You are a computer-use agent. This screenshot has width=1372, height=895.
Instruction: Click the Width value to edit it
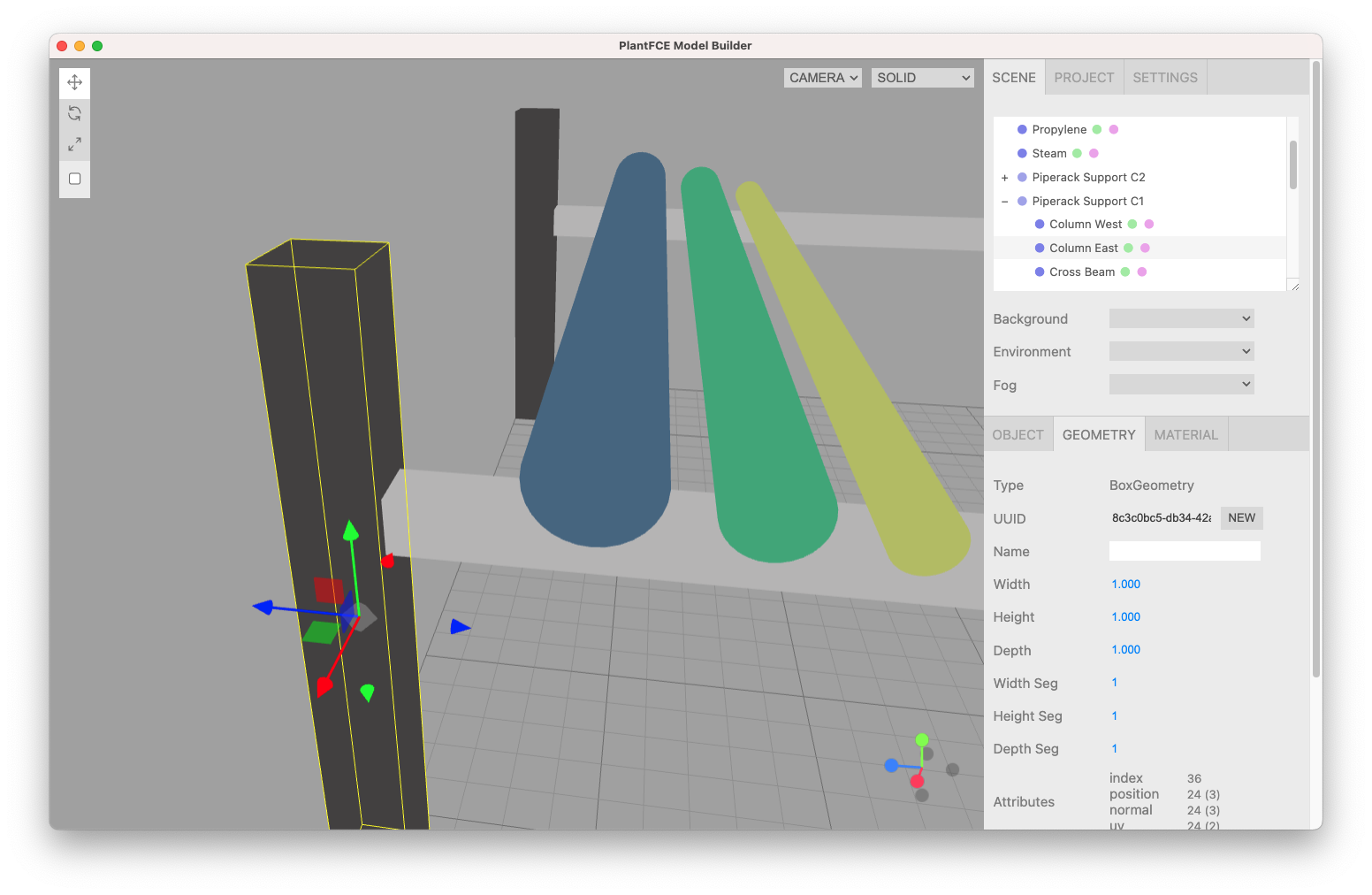point(1125,584)
